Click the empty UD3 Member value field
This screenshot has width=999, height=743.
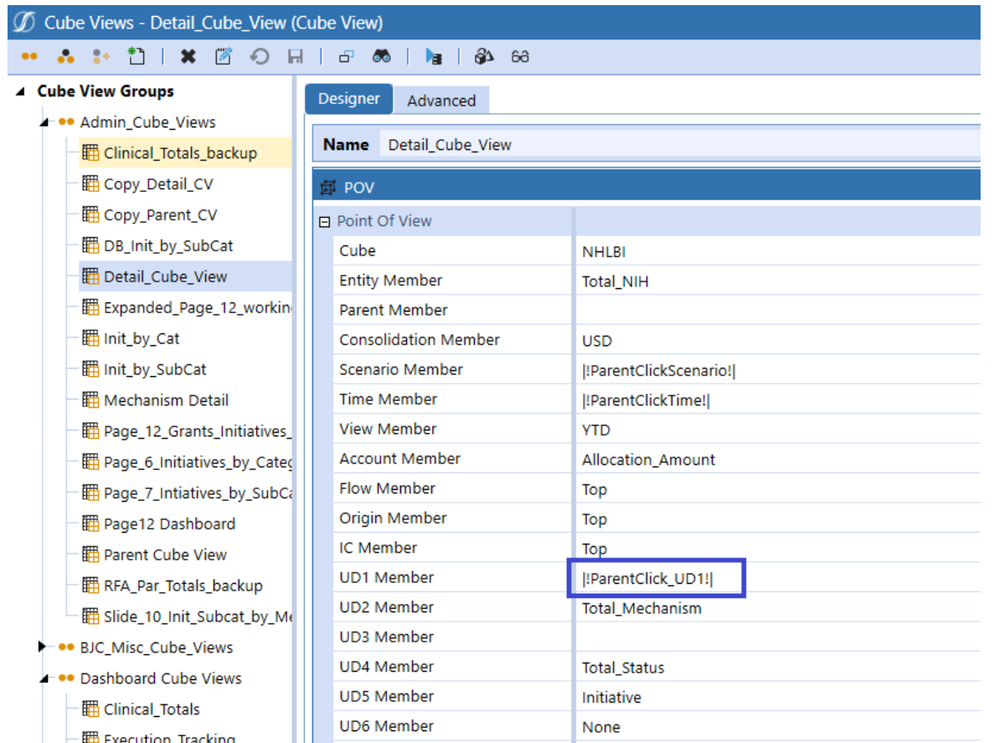(x=777, y=638)
